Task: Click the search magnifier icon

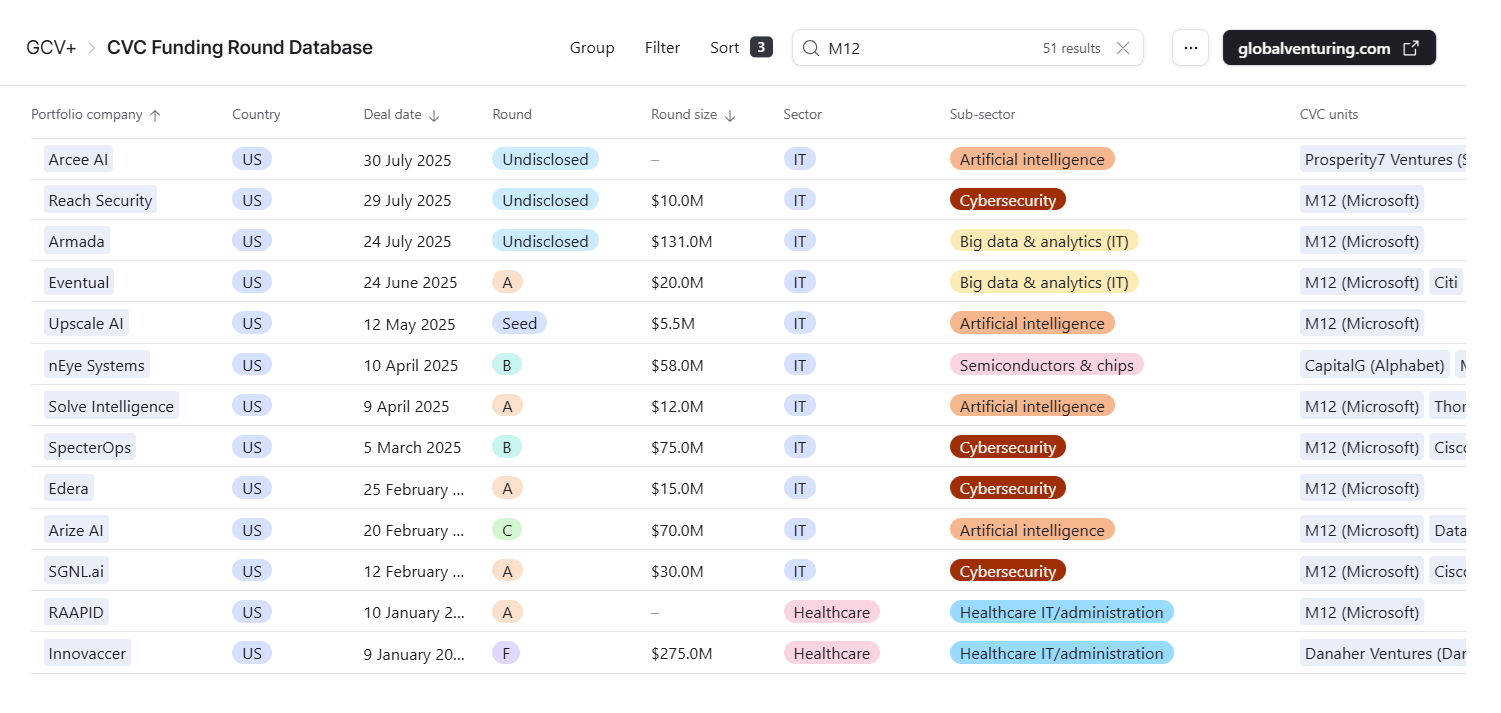Action: click(811, 48)
